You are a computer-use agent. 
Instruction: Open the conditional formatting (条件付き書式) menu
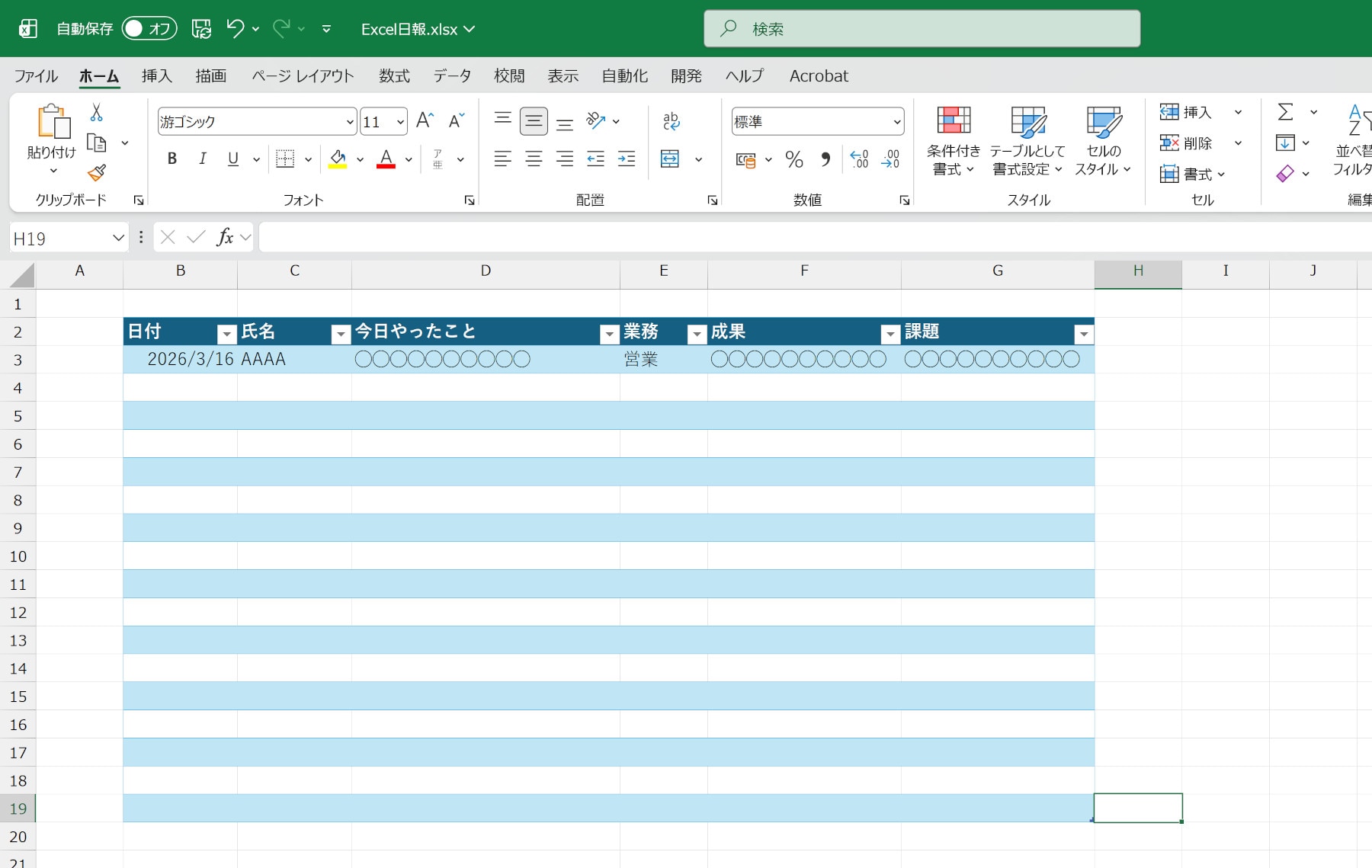(x=953, y=141)
